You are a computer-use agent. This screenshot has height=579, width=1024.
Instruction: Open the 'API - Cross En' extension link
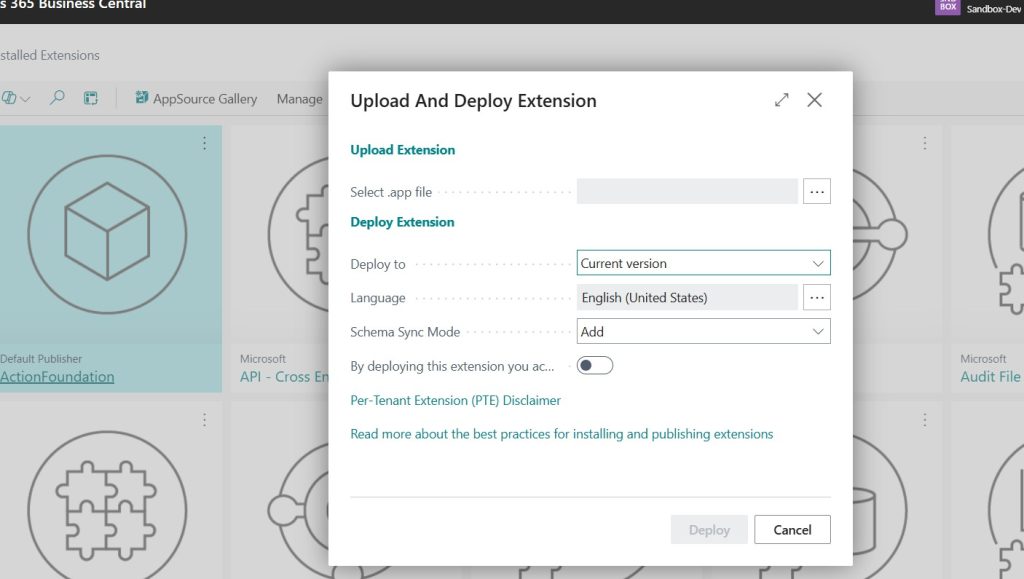284,377
